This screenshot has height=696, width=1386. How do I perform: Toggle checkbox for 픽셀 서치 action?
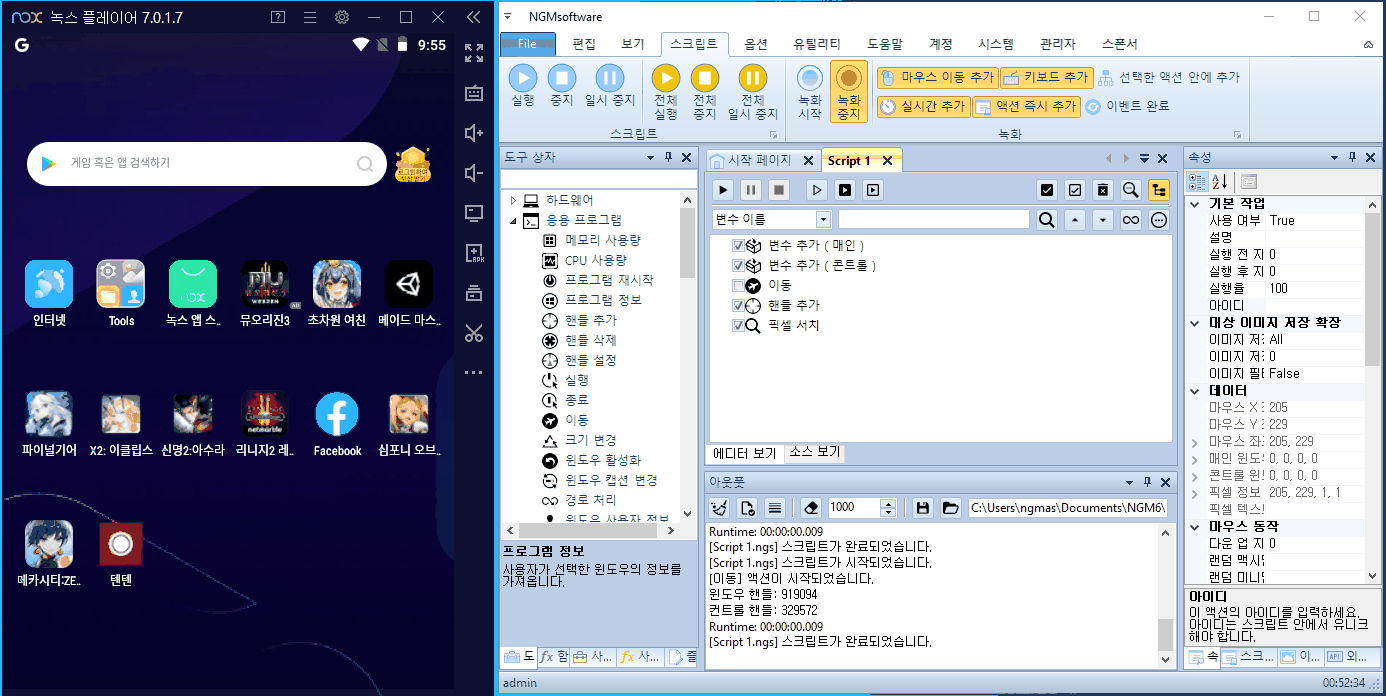tap(738, 326)
